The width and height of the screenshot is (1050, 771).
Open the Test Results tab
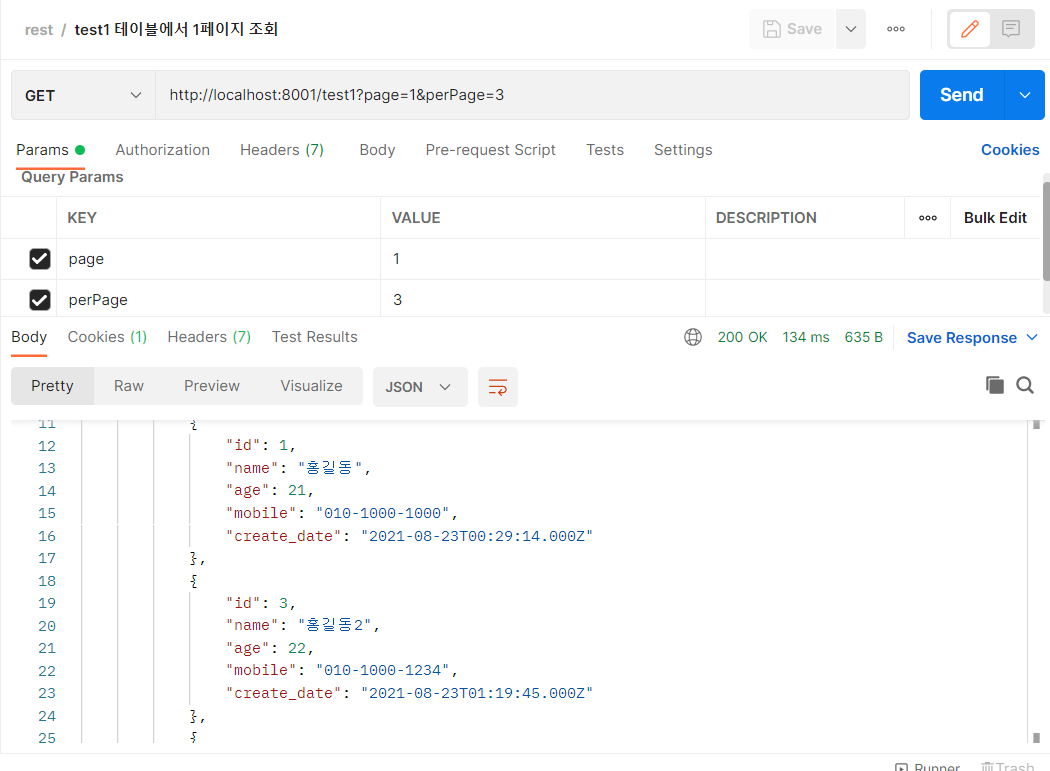[315, 337]
